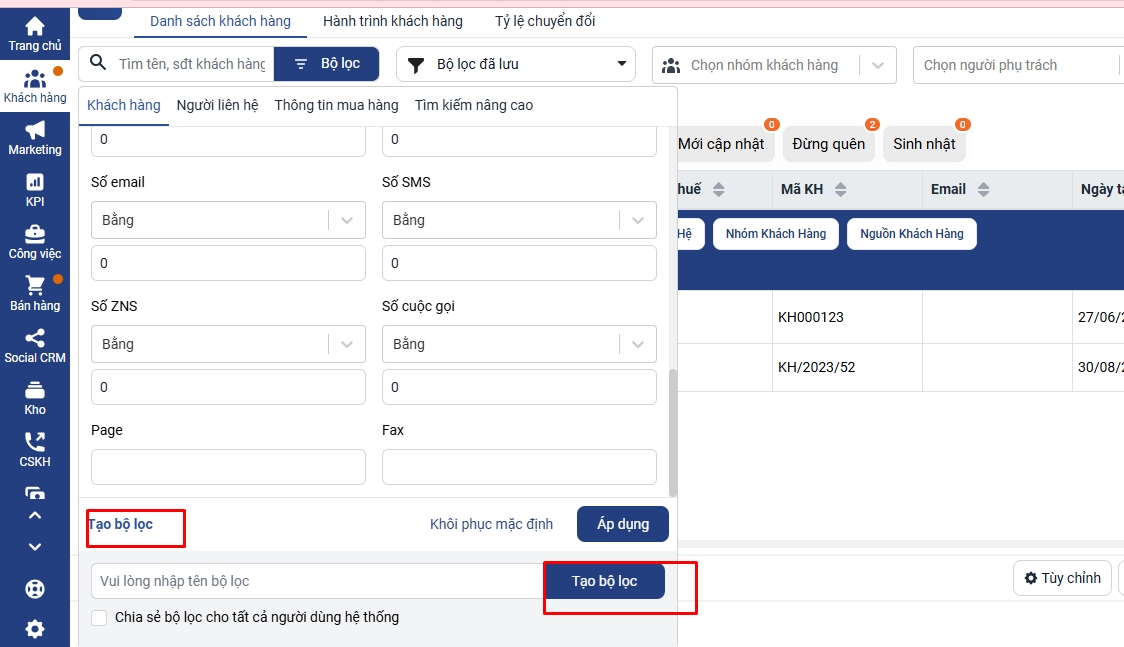Screen dimensions: 1124x647
Task: Click the filter panel vertical scrollbar
Action: coord(673,430)
